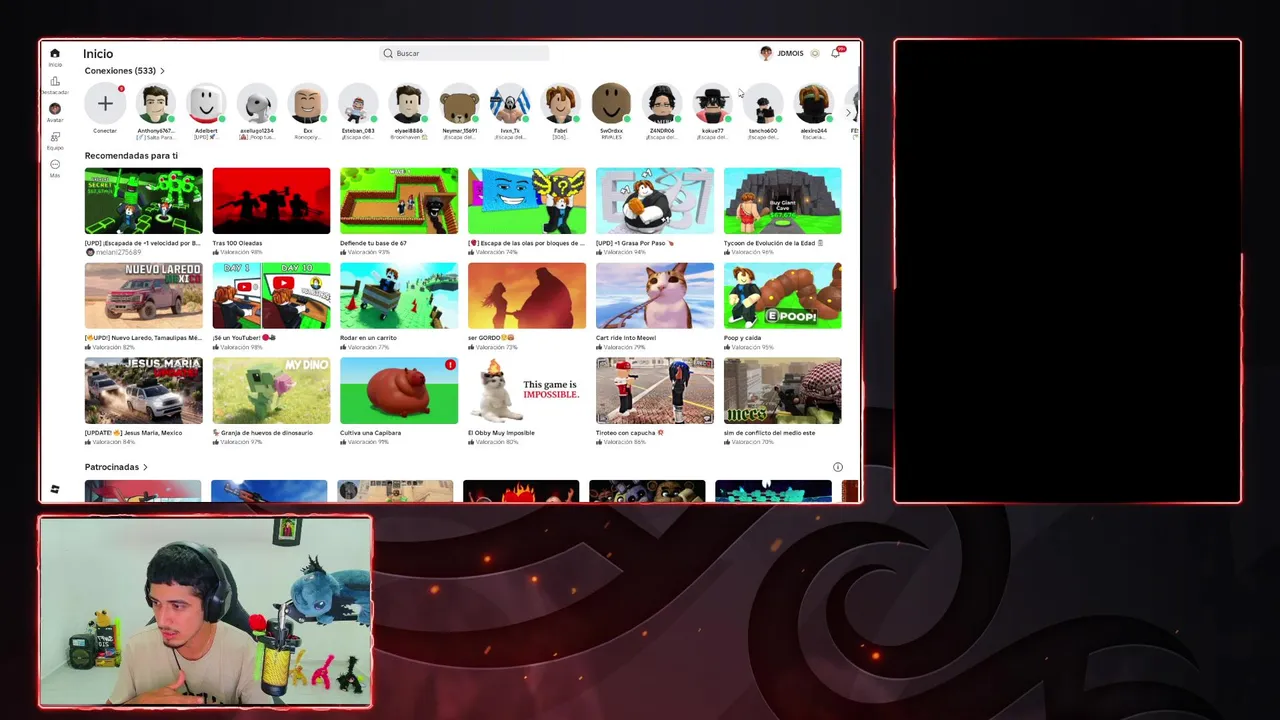The height and width of the screenshot is (720, 1280).
Task: Open the Poop y caída game
Action: pyautogui.click(x=783, y=296)
